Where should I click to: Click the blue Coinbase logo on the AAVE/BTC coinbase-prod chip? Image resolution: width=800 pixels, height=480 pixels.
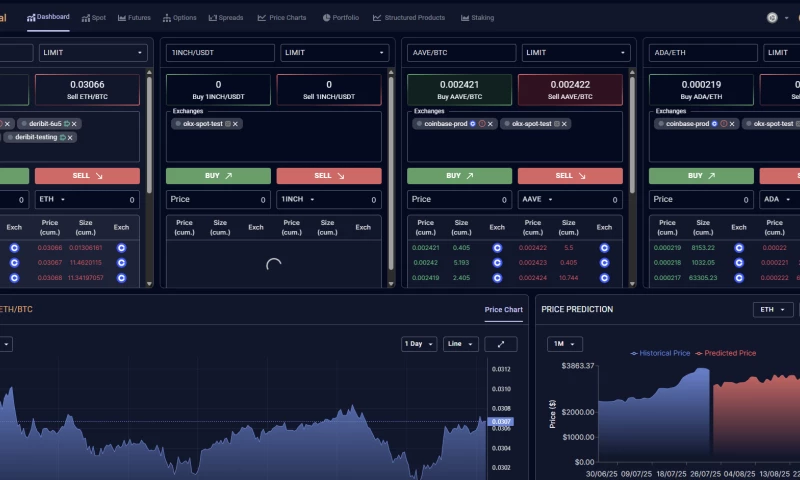pyautogui.click(x=473, y=124)
